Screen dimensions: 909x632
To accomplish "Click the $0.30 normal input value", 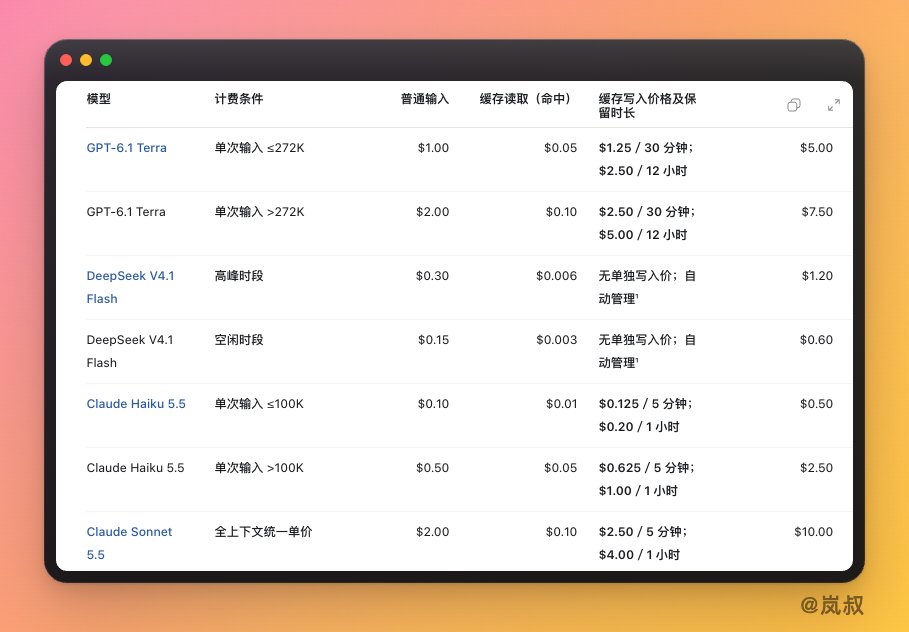I will coord(432,276).
